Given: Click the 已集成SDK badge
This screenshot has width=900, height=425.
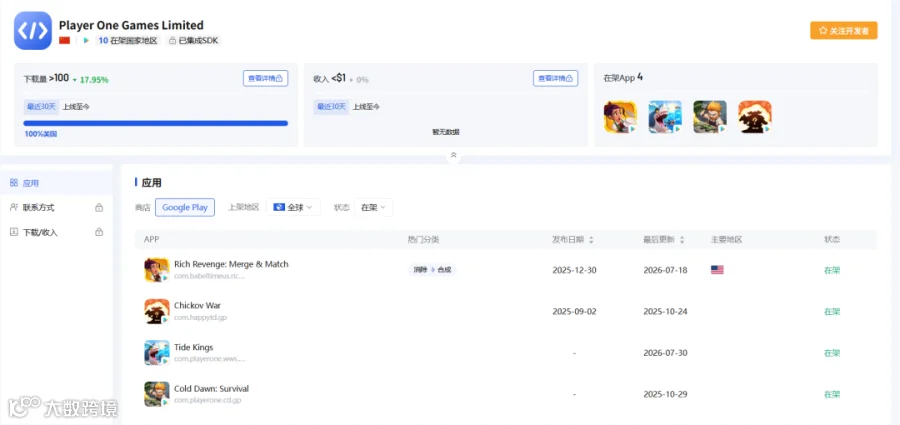Looking at the screenshot, I should click(x=193, y=41).
